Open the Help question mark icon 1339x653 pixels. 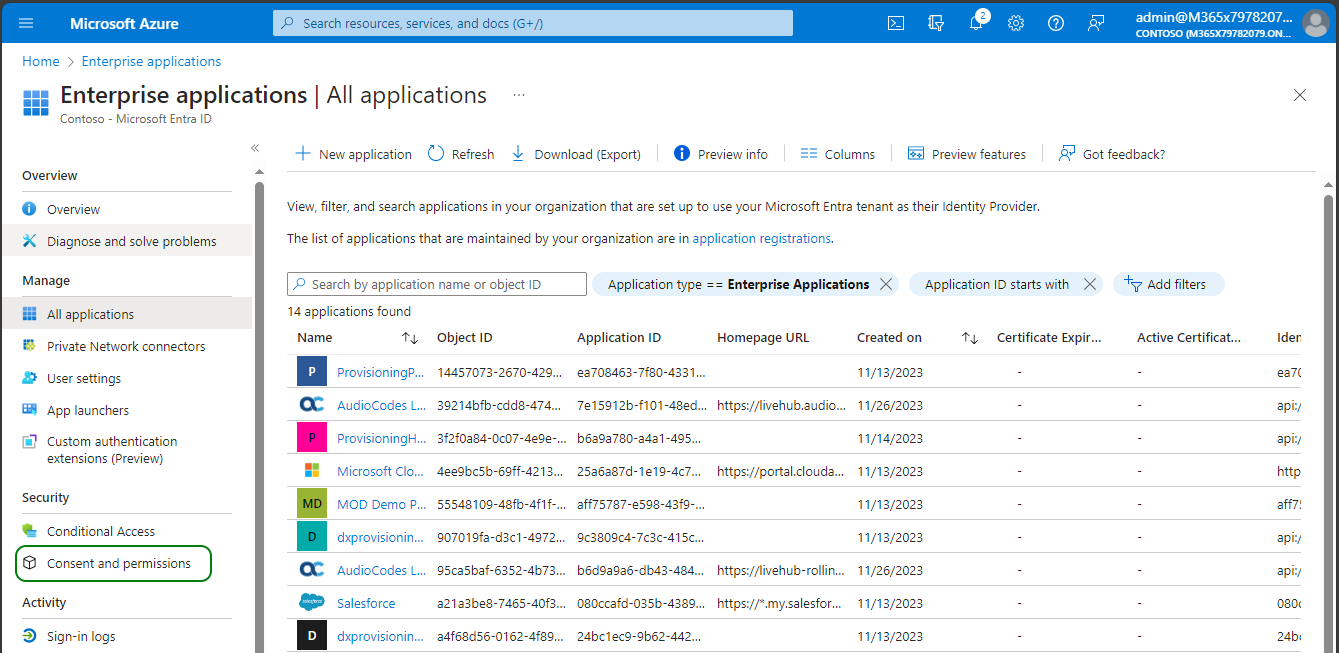(1056, 23)
